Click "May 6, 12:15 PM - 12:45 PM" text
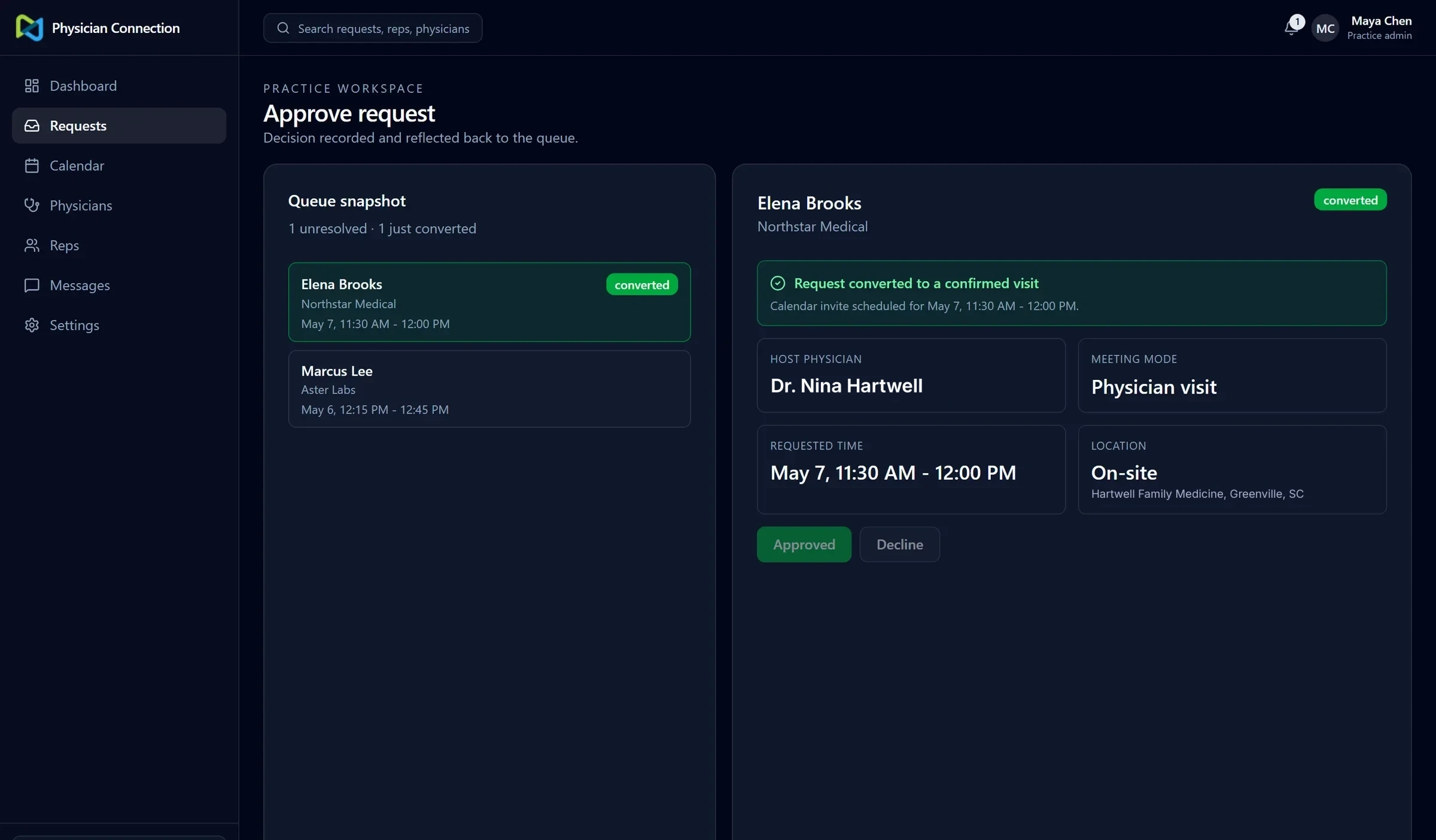Screen dimensions: 1436x840 point(375,410)
